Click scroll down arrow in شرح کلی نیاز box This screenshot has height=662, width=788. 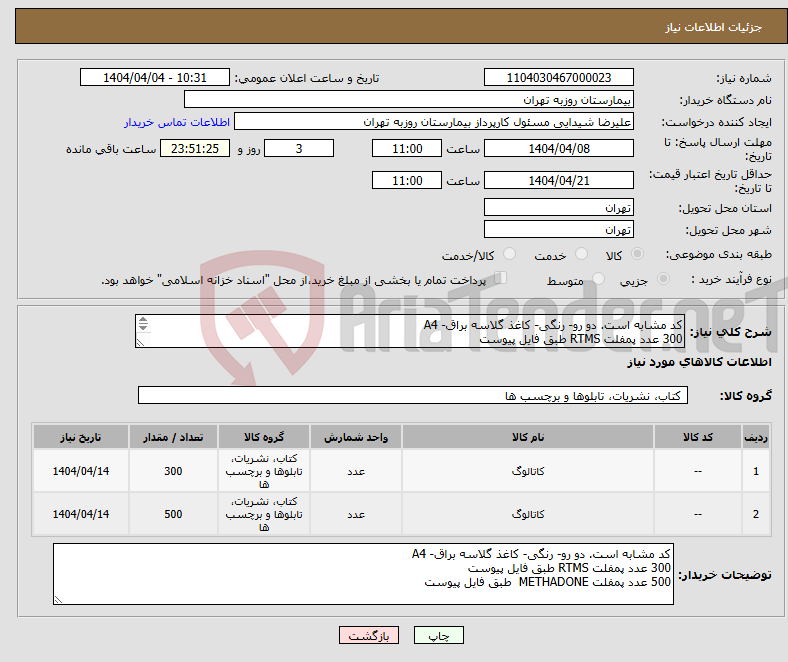click(143, 327)
